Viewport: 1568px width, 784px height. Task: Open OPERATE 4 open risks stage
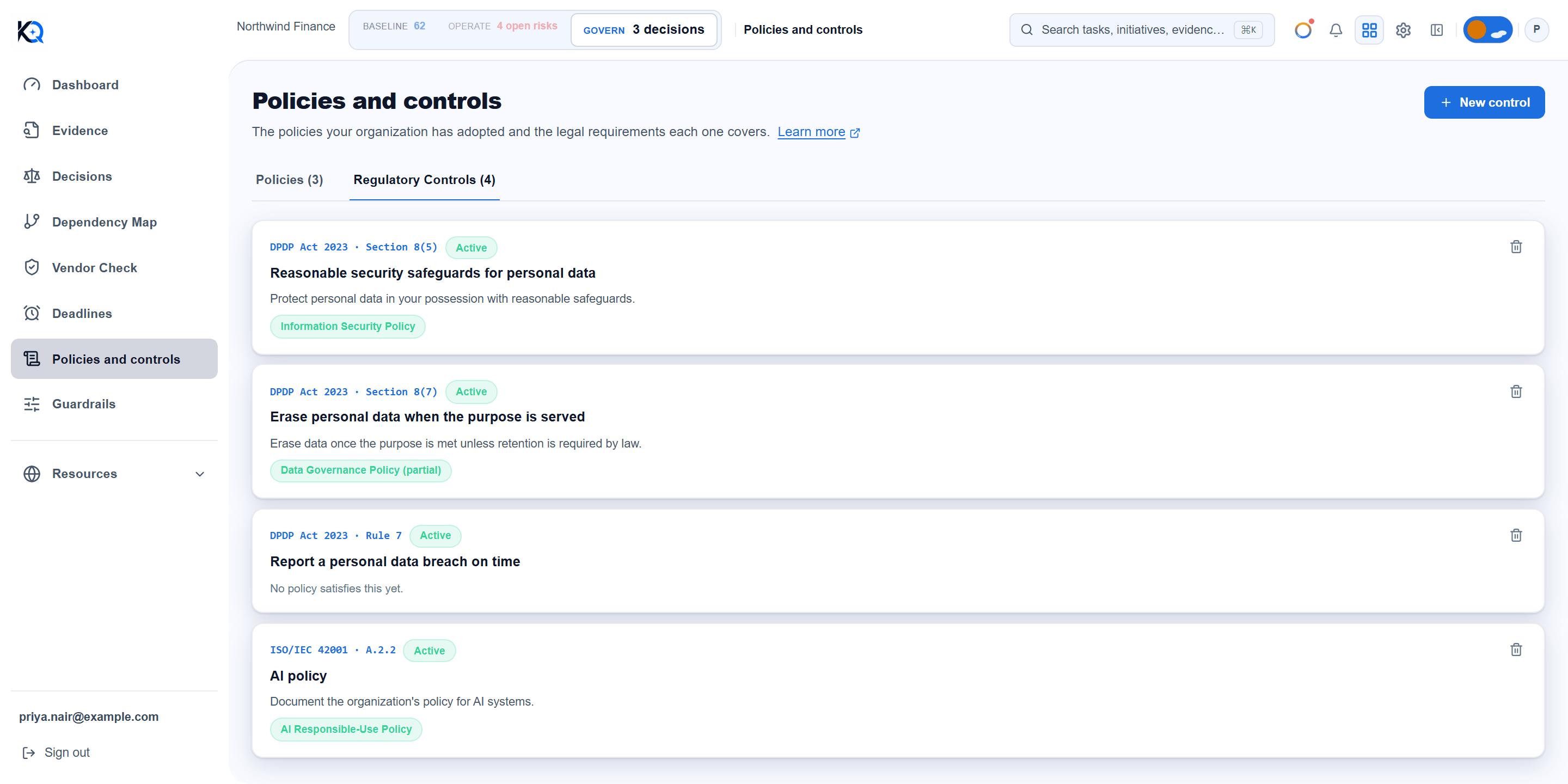tap(502, 26)
